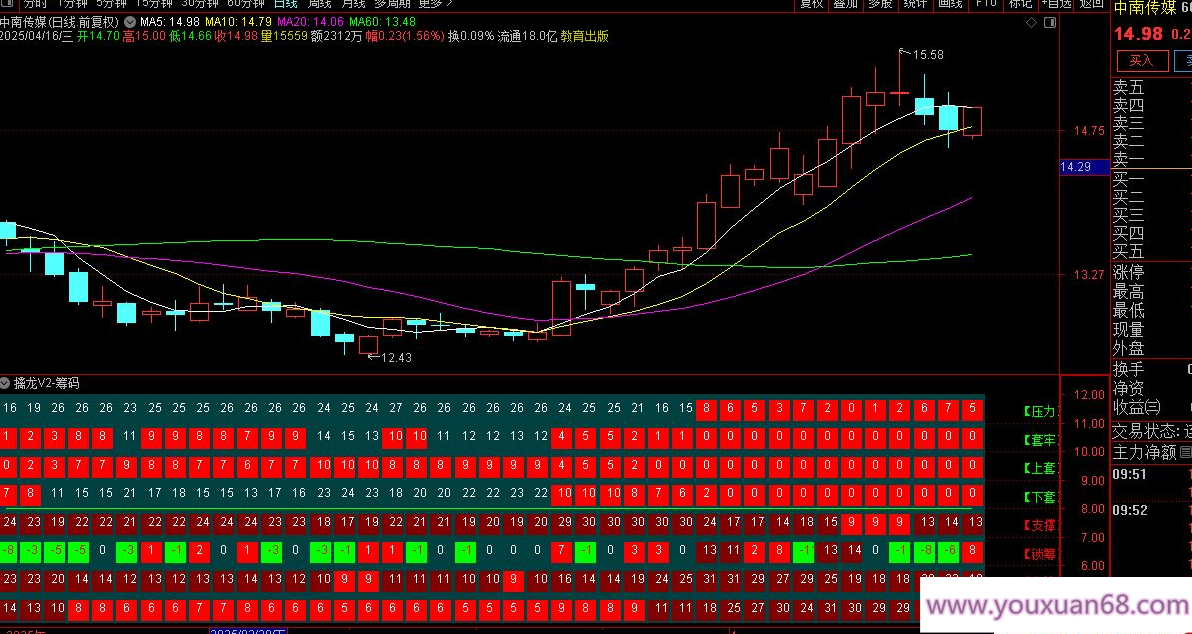
Task: Click the 12.43 low price annotation
Action: [396, 357]
